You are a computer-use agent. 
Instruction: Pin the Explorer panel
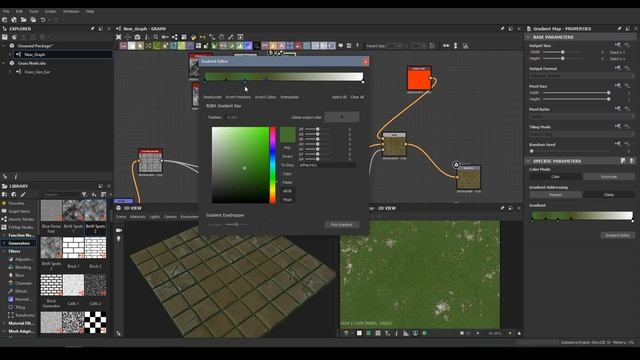pos(92,29)
